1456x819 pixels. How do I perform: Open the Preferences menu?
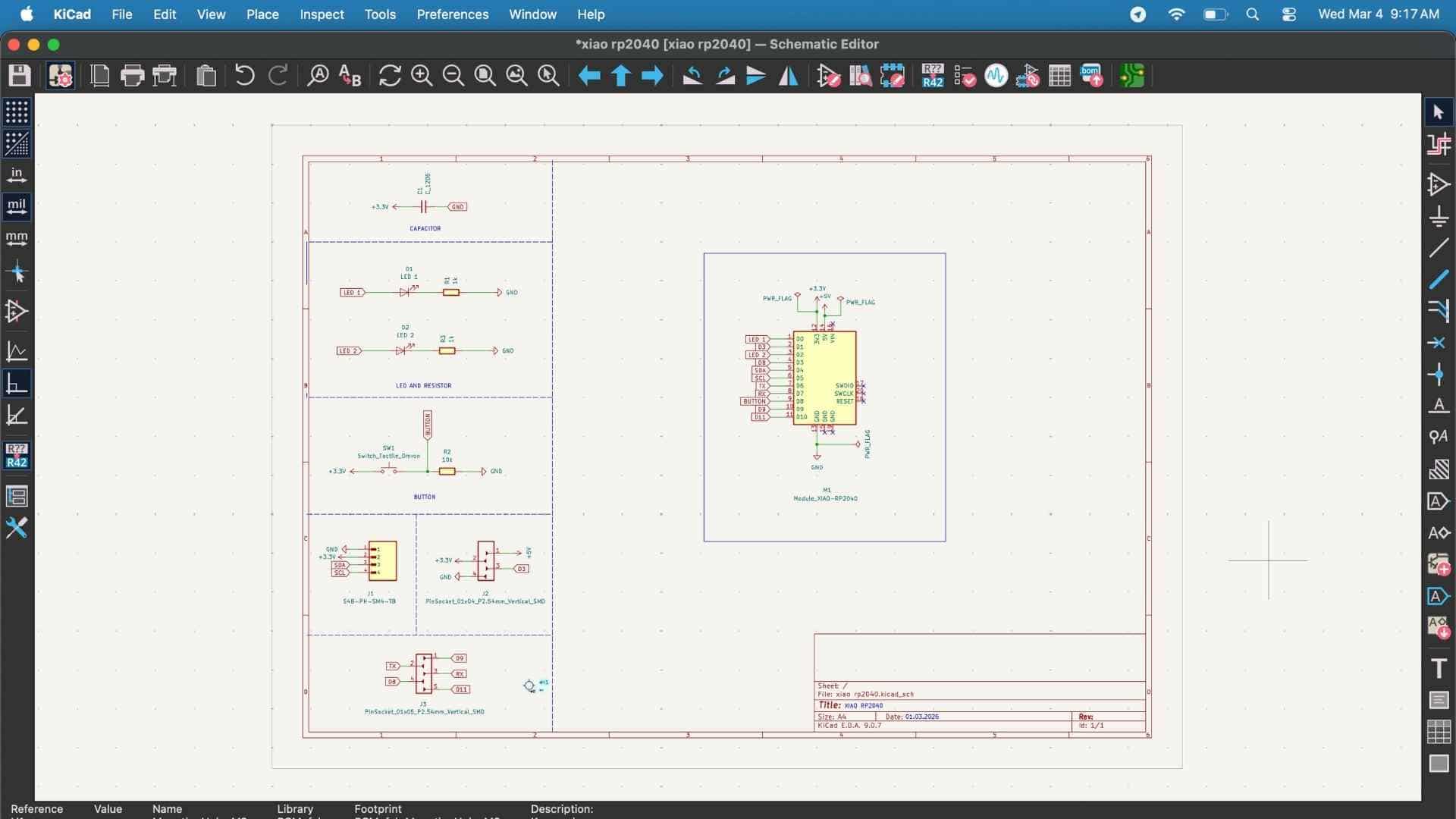click(x=452, y=14)
